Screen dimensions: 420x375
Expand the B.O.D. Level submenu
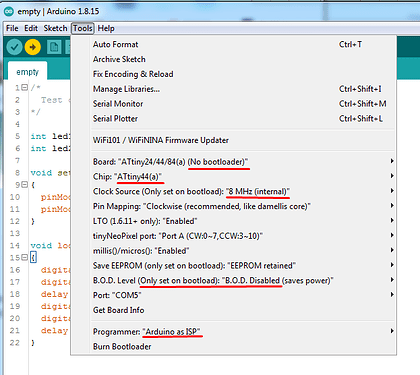pyautogui.click(x=233, y=280)
